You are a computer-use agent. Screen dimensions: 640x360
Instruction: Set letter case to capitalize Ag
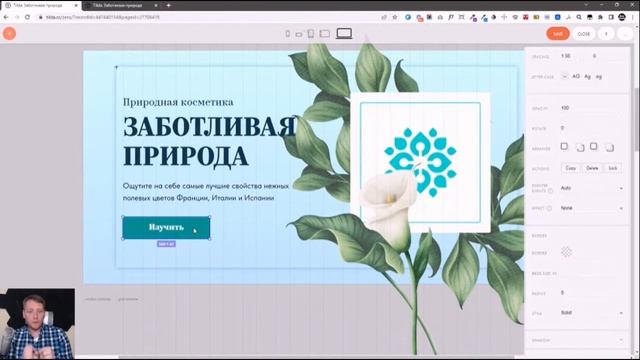[587, 76]
